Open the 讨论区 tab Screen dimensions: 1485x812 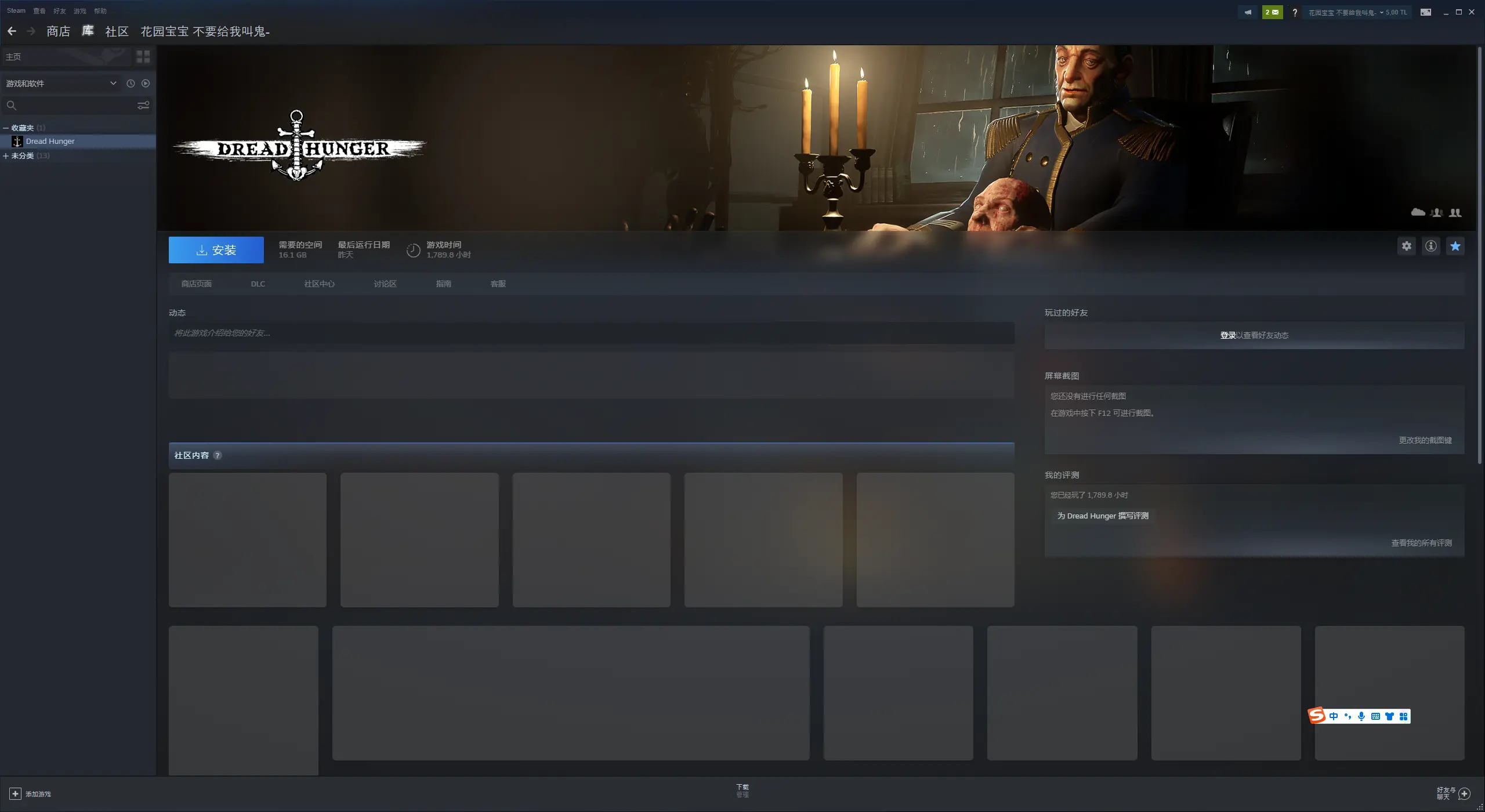click(385, 284)
